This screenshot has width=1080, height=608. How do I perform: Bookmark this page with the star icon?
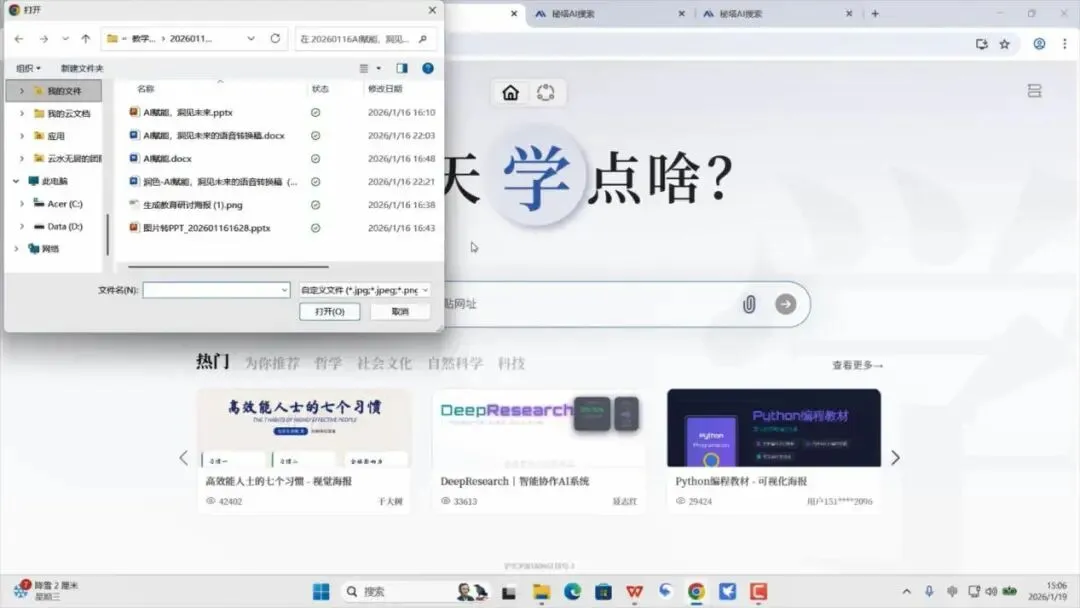click(x=1004, y=44)
